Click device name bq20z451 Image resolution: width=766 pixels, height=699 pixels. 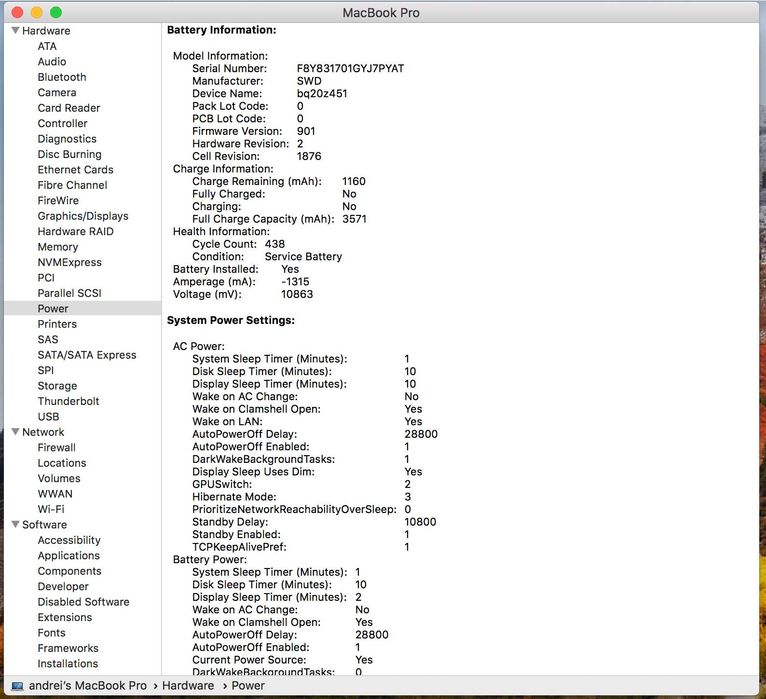point(322,93)
